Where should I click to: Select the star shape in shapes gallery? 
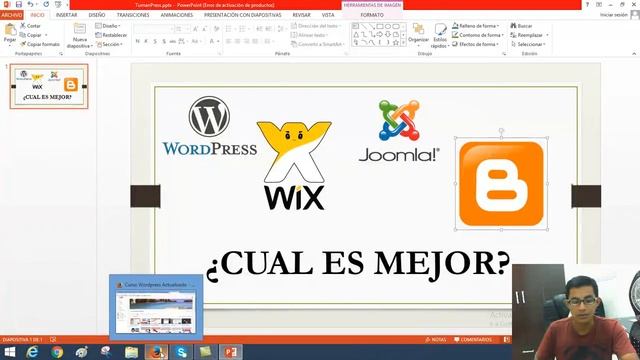coord(396,42)
